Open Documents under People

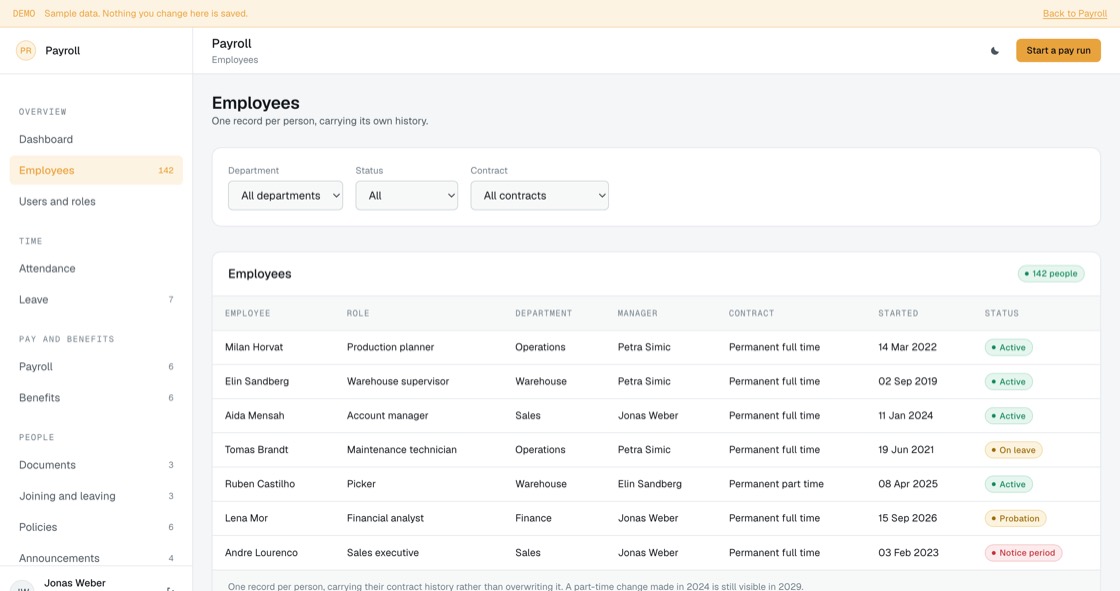96,465
